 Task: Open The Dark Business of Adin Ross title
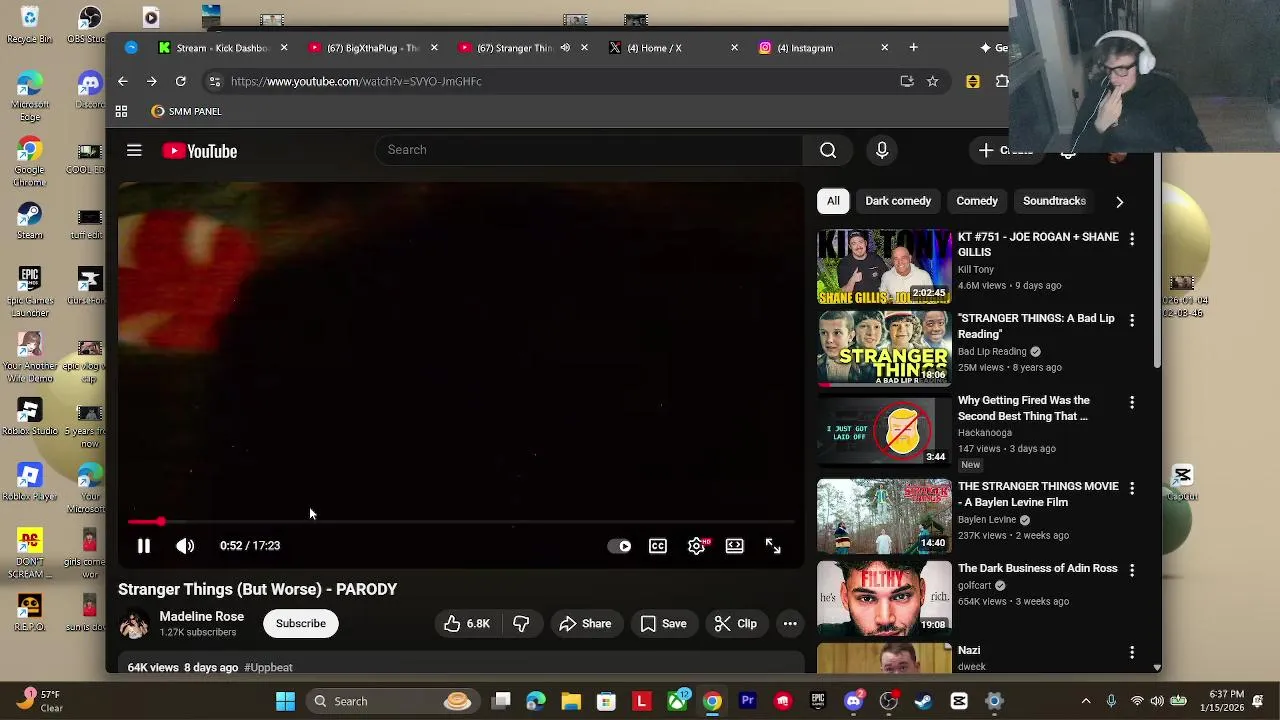pyautogui.click(x=1038, y=569)
